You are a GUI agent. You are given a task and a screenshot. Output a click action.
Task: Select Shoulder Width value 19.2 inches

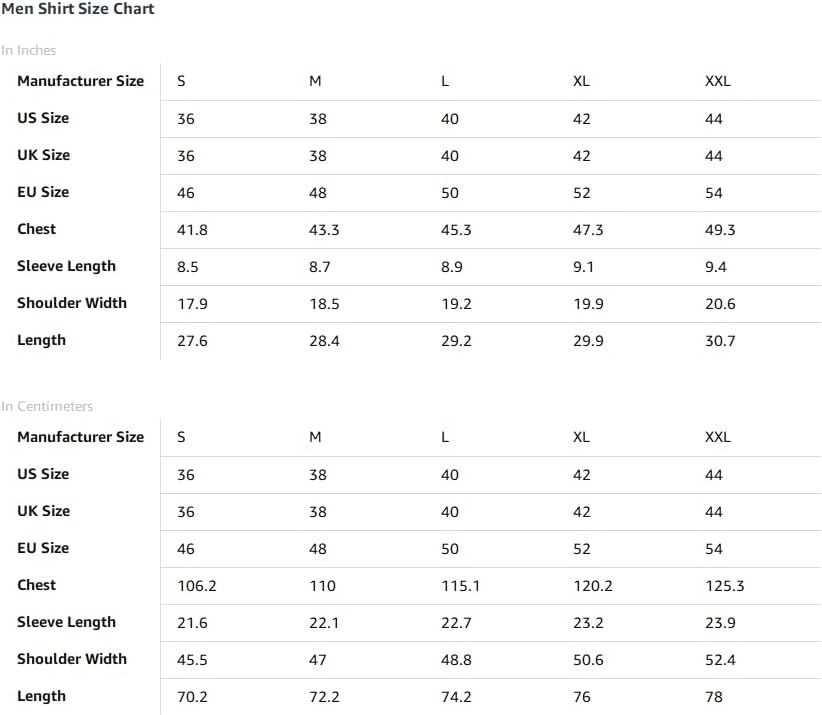[456, 304]
